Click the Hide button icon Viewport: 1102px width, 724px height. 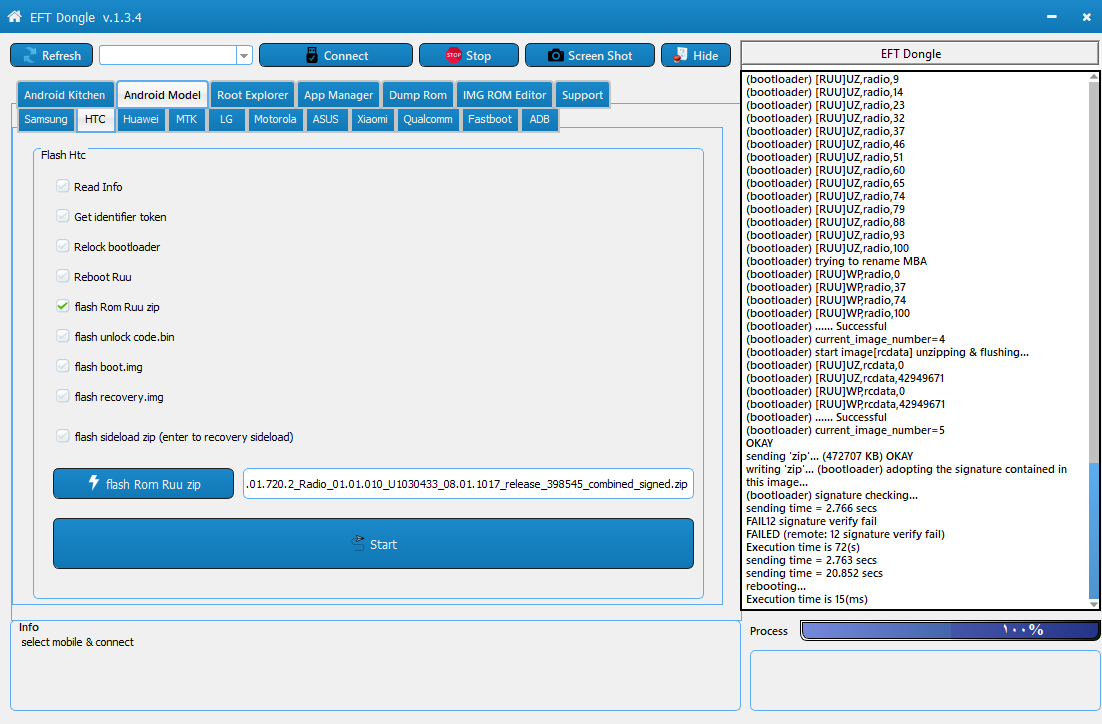[x=680, y=56]
